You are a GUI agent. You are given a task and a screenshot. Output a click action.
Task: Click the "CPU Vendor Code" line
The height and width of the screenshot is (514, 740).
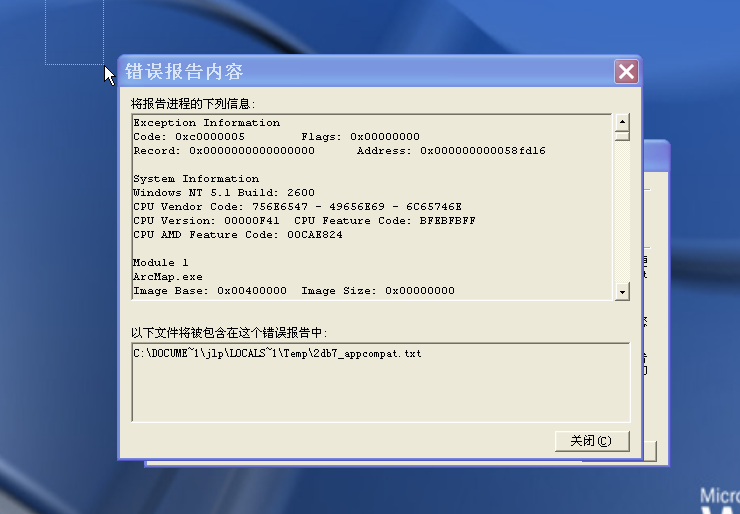(297, 207)
